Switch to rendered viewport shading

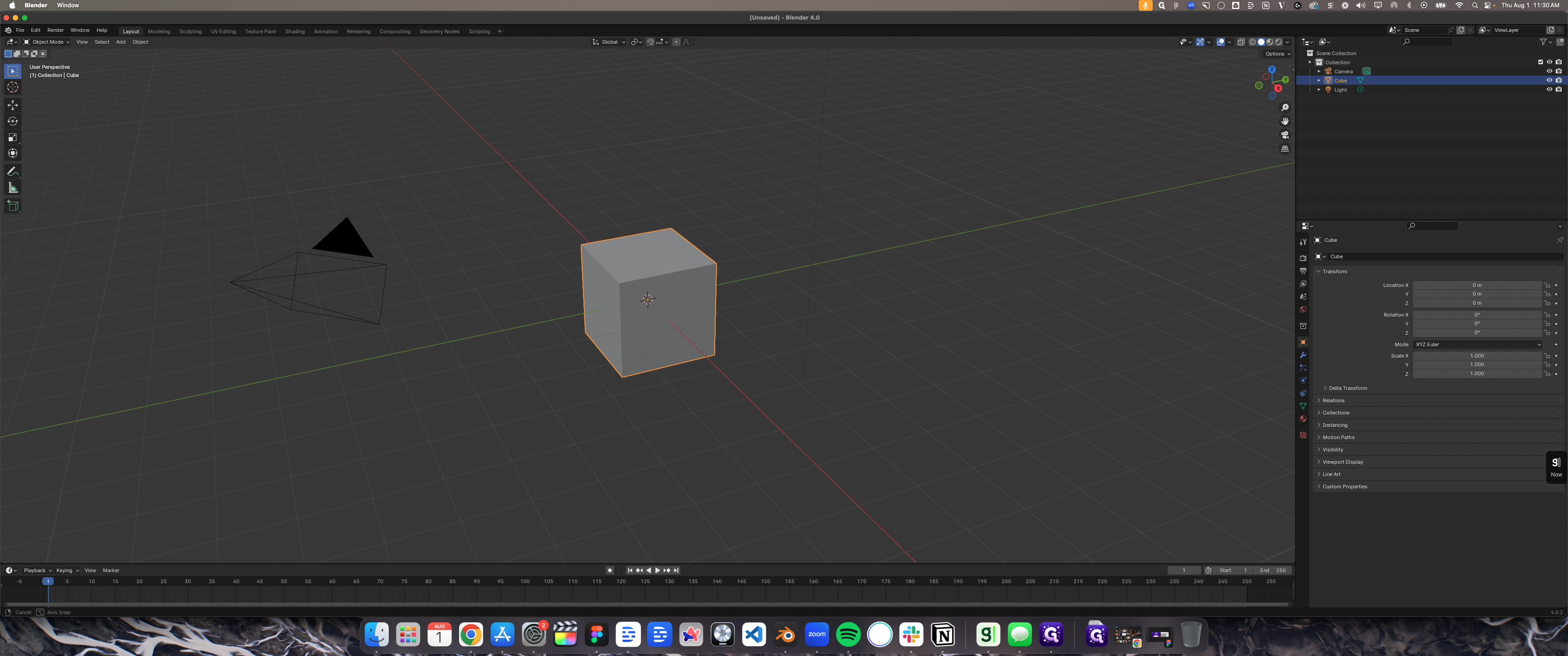tap(1278, 42)
